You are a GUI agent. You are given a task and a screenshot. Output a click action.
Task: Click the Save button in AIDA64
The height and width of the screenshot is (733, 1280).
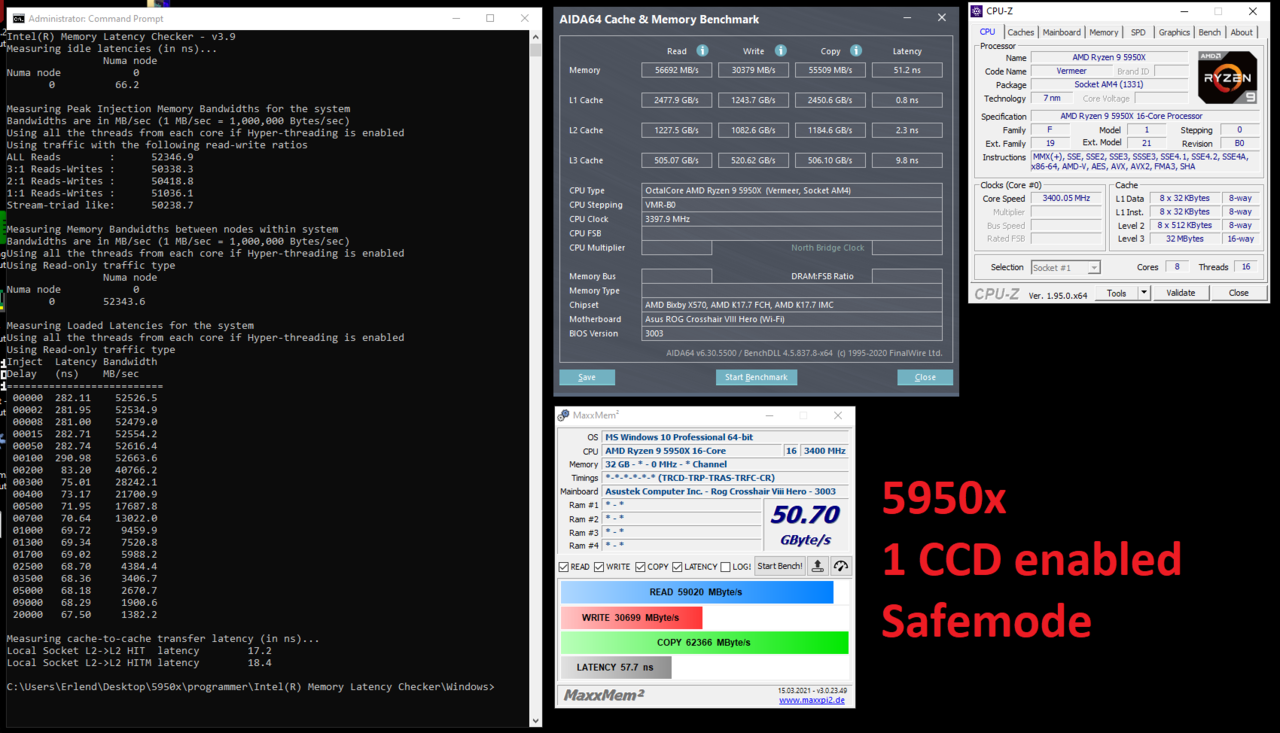(x=587, y=377)
